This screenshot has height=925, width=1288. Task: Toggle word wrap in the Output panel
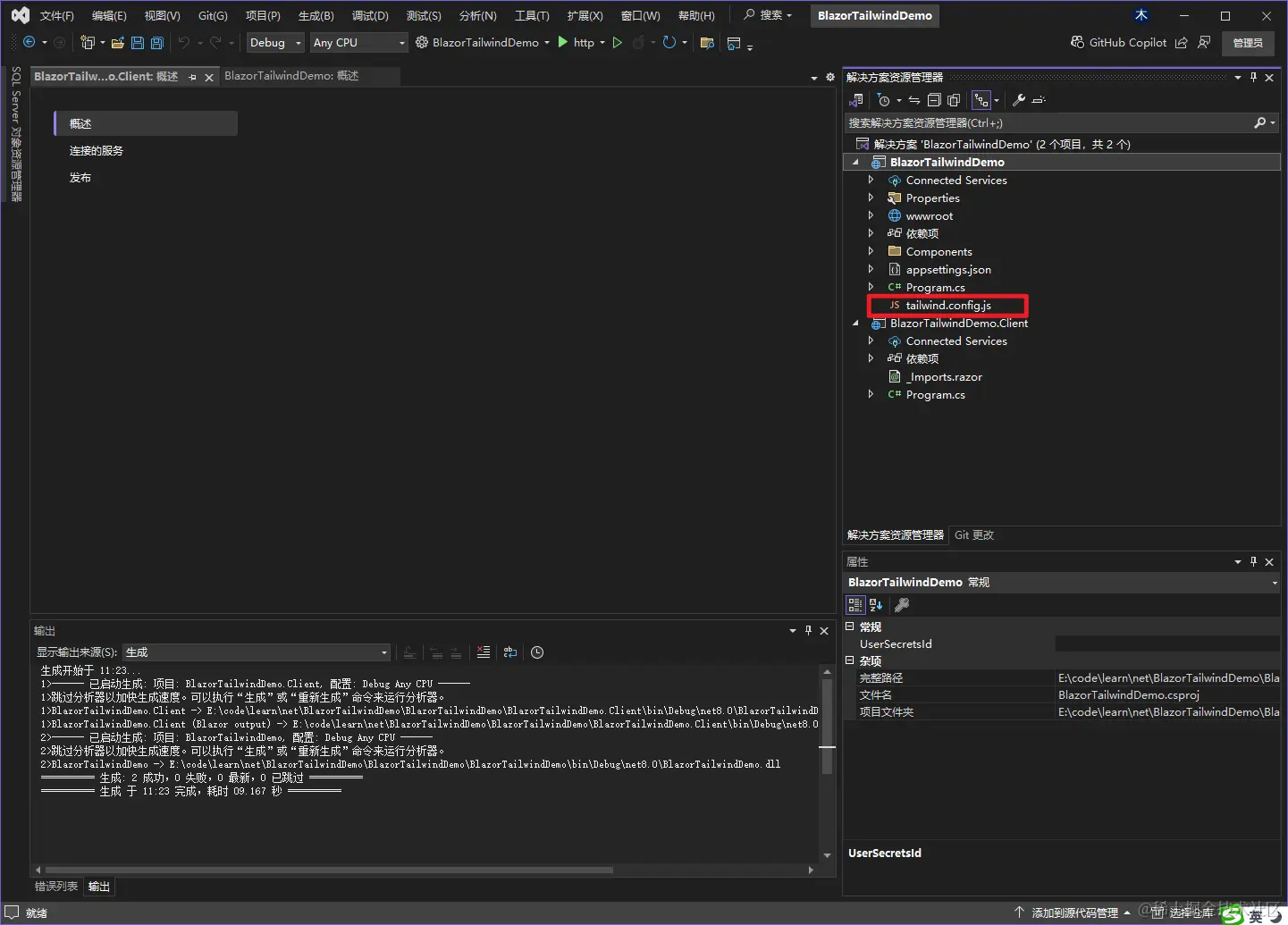point(510,652)
